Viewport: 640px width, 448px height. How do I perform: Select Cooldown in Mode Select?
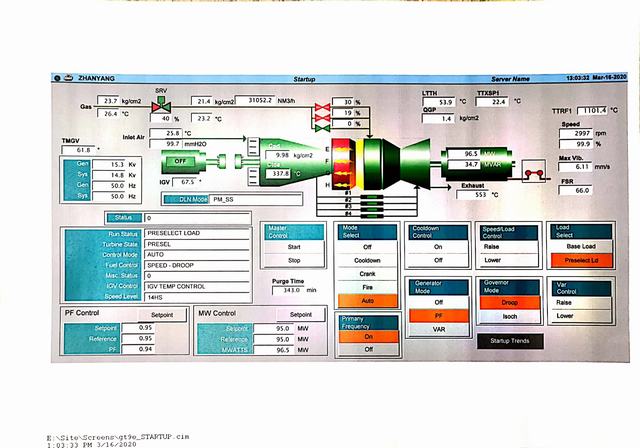[x=367, y=260]
